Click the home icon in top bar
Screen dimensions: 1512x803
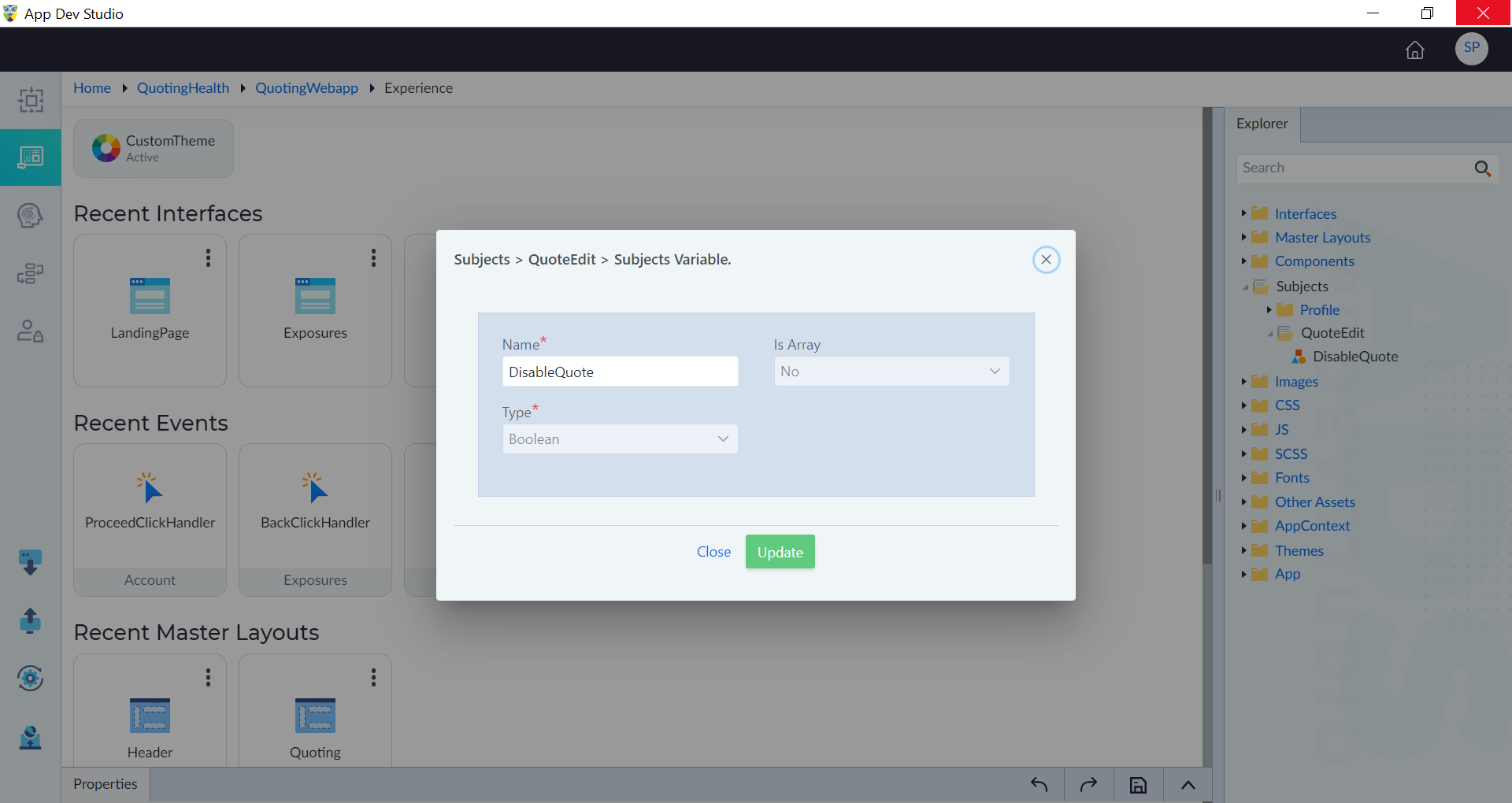pyautogui.click(x=1414, y=50)
